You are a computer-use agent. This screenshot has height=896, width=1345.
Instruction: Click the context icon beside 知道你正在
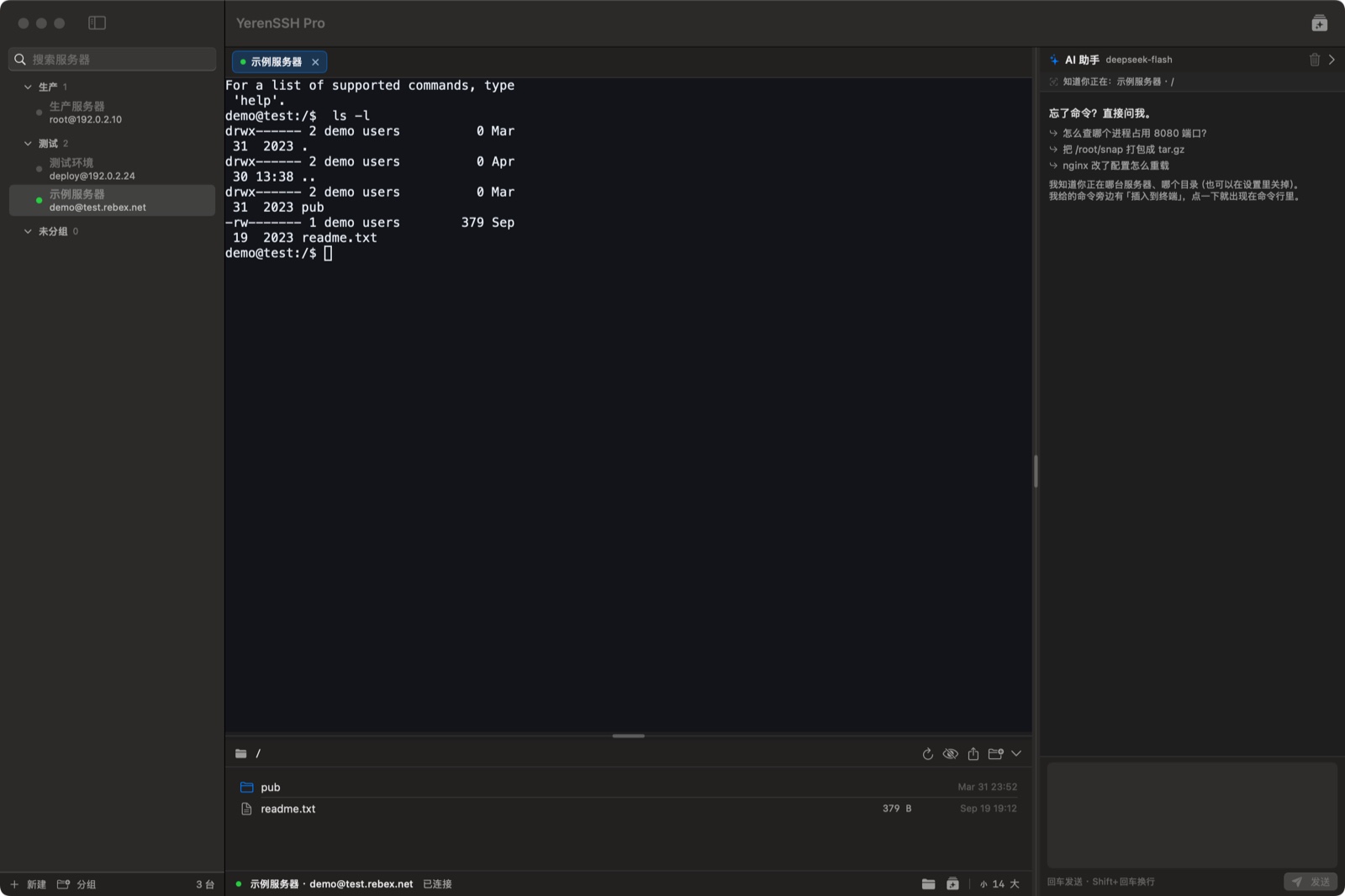pyautogui.click(x=1053, y=82)
